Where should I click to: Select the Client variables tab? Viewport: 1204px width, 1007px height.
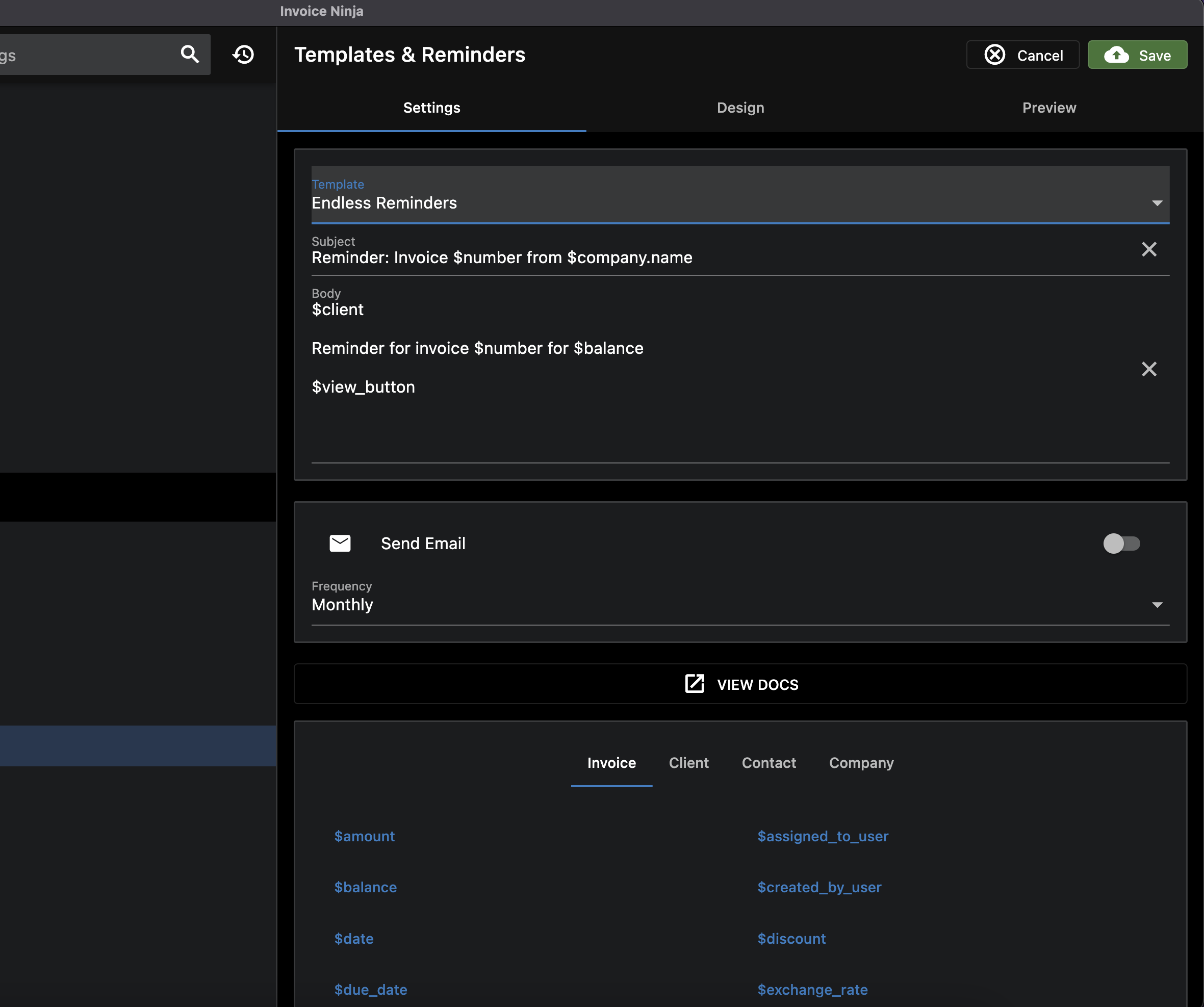pyautogui.click(x=688, y=763)
